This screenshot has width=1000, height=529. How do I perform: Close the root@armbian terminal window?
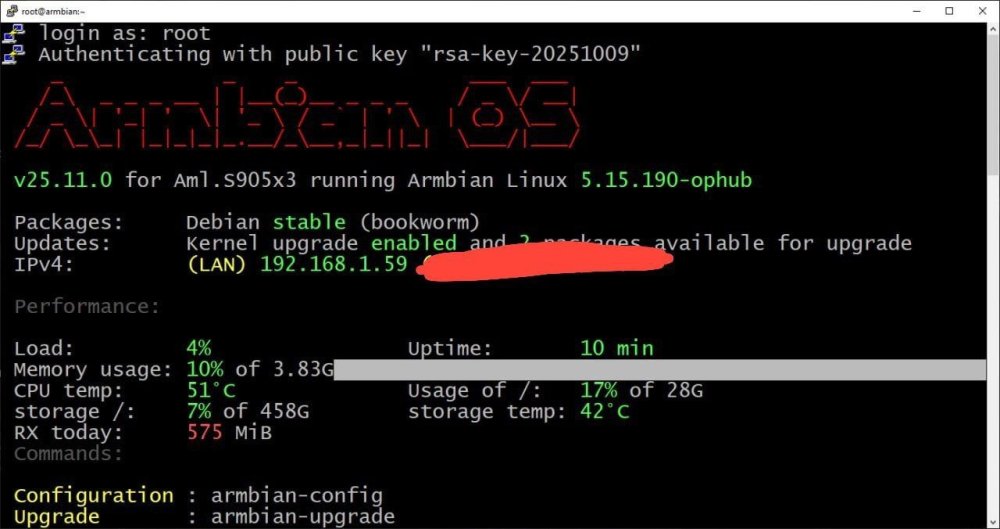click(982, 11)
